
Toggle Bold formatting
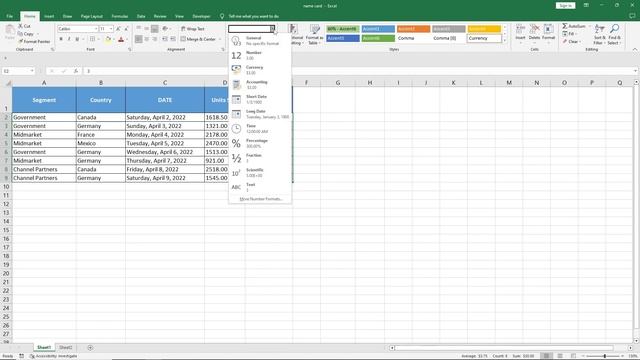tap(61, 39)
